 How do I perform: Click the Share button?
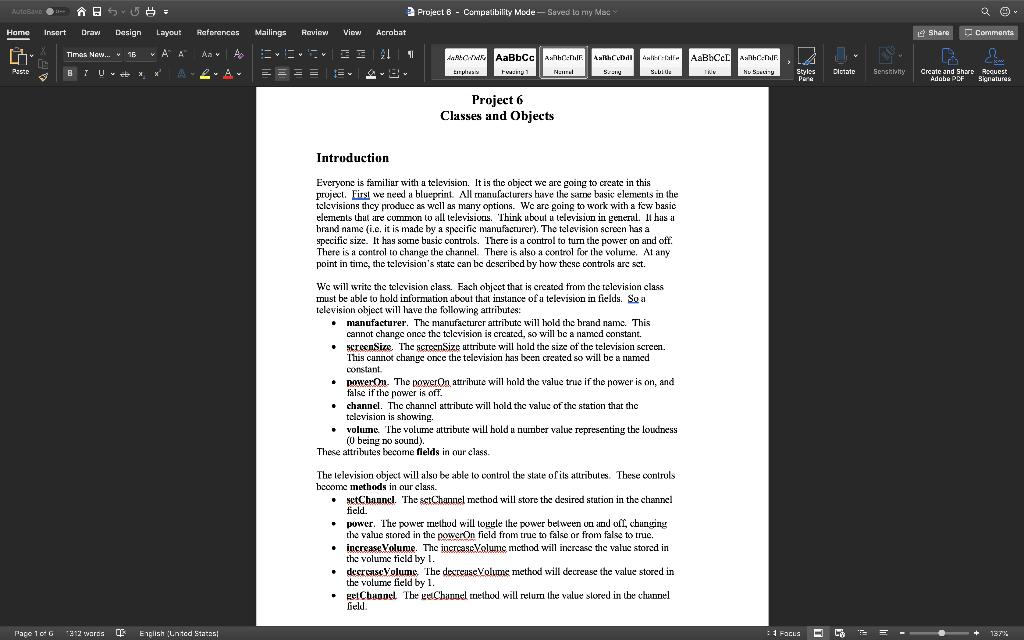coord(931,32)
